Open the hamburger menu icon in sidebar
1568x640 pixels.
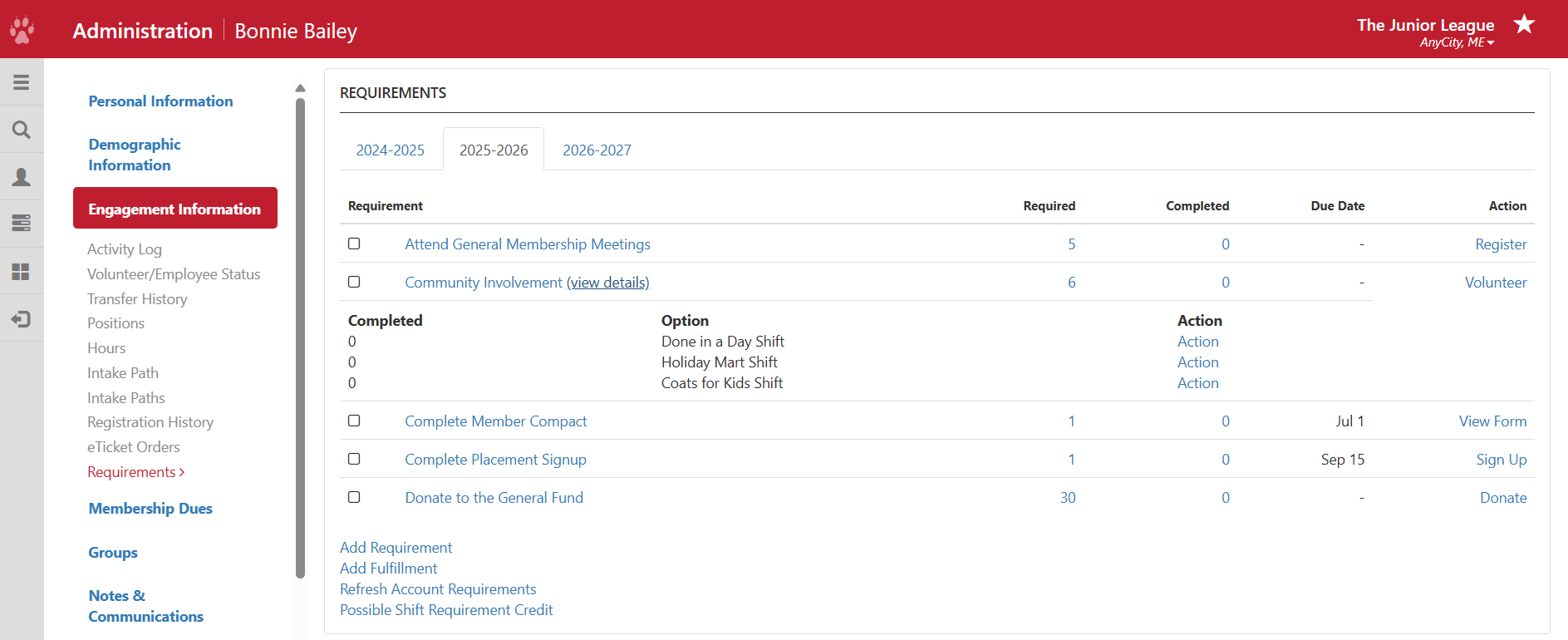(22, 82)
